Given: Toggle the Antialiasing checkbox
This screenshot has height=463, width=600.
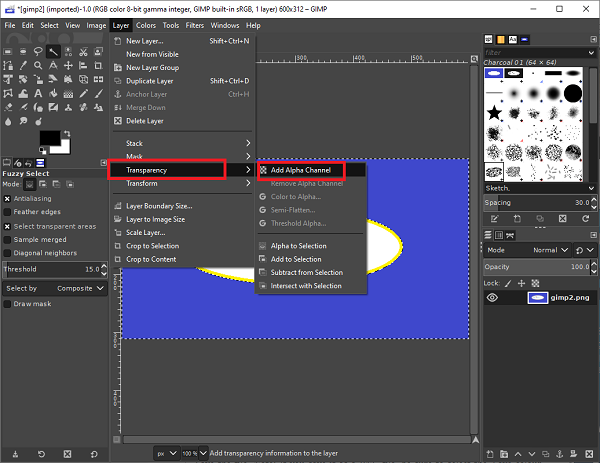Looking at the screenshot, I should click(x=7, y=199).
